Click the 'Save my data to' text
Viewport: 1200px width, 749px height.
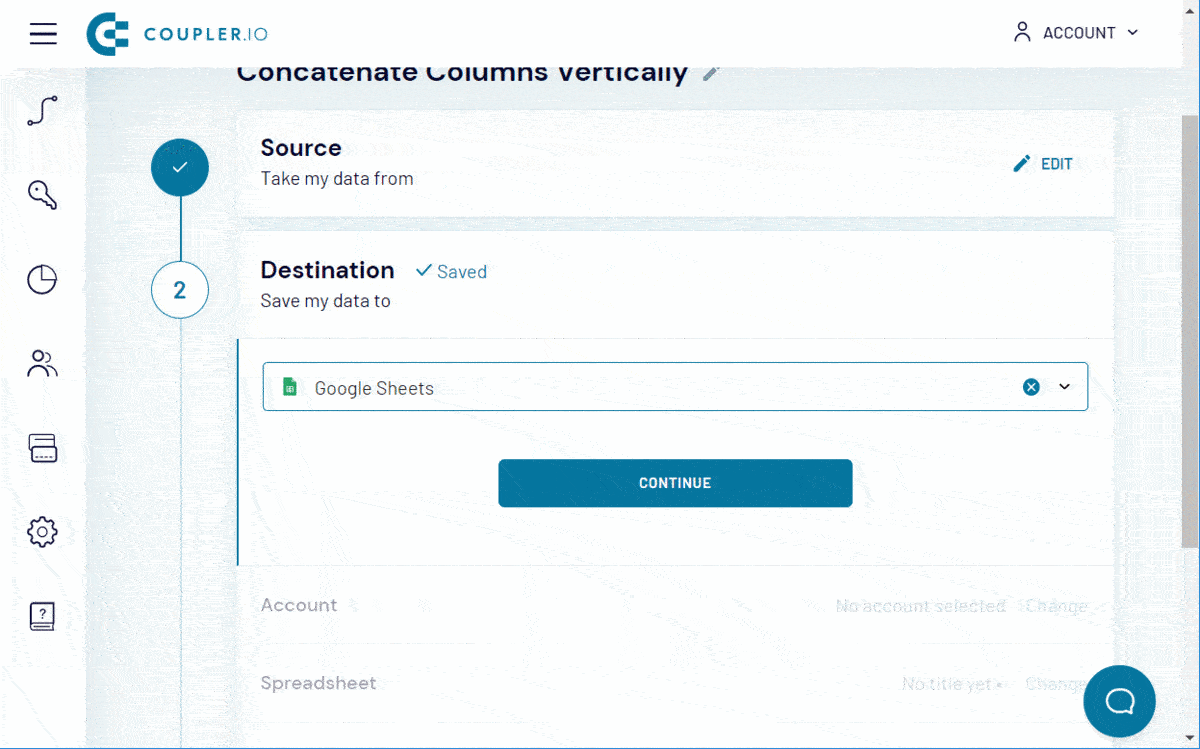(x=325, y=301)
